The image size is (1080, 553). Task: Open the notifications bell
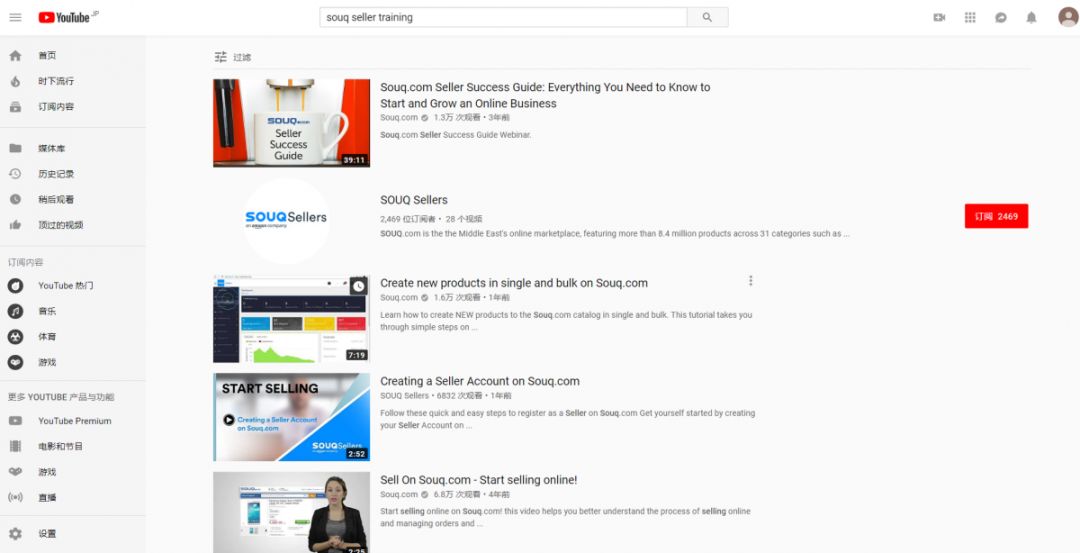[1031, 17]
